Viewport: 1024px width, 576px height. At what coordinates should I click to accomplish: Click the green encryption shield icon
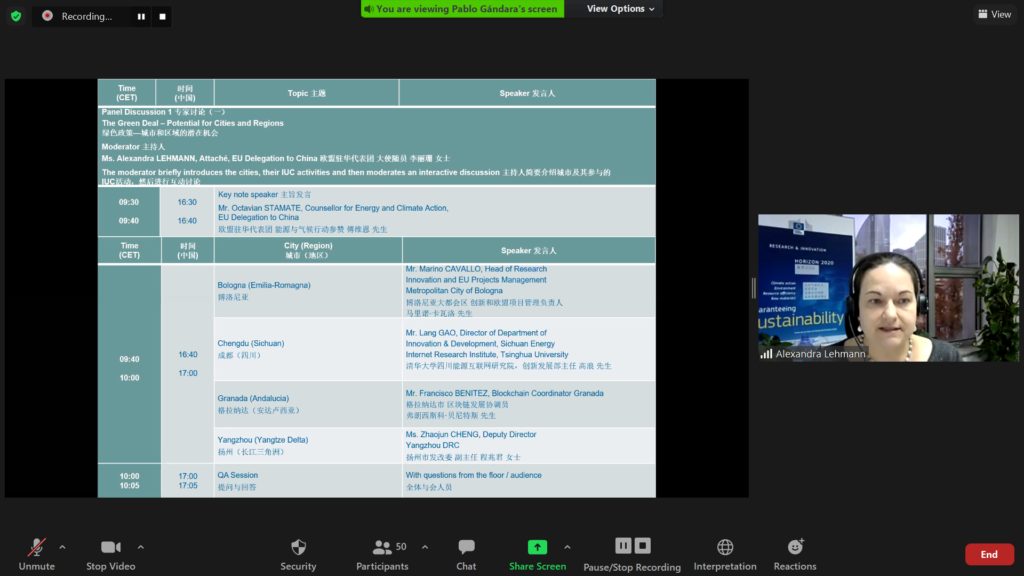pos(15,16)
